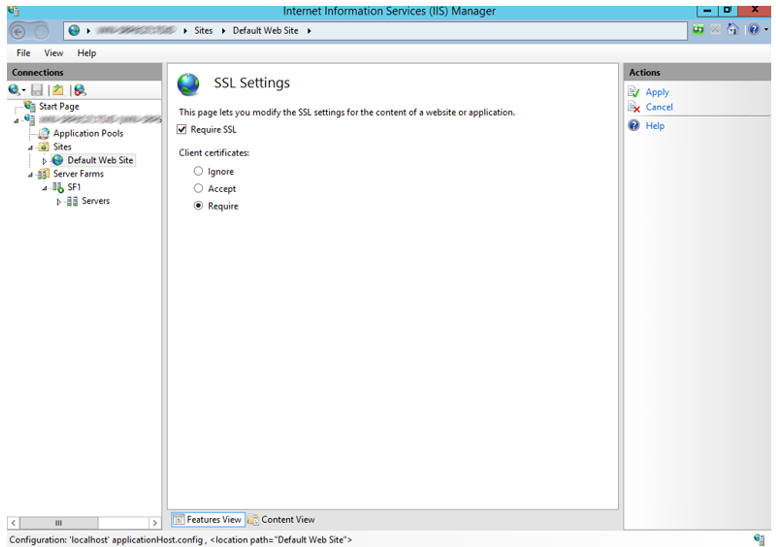The height and width of the screenshot is (547, 776).
Task: Click the IIS Manager title bar app icon
Action: tap(13, 10)
